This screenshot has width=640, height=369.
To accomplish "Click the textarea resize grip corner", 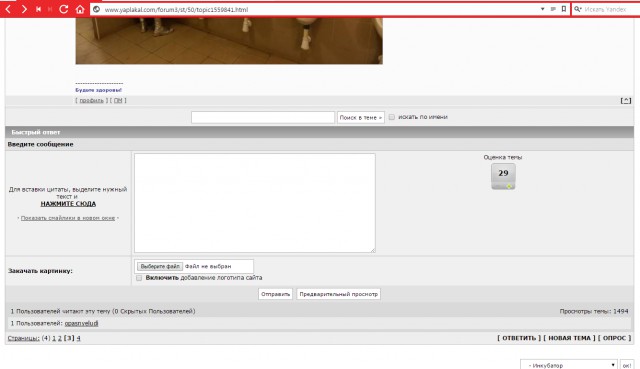I will 373,250.
